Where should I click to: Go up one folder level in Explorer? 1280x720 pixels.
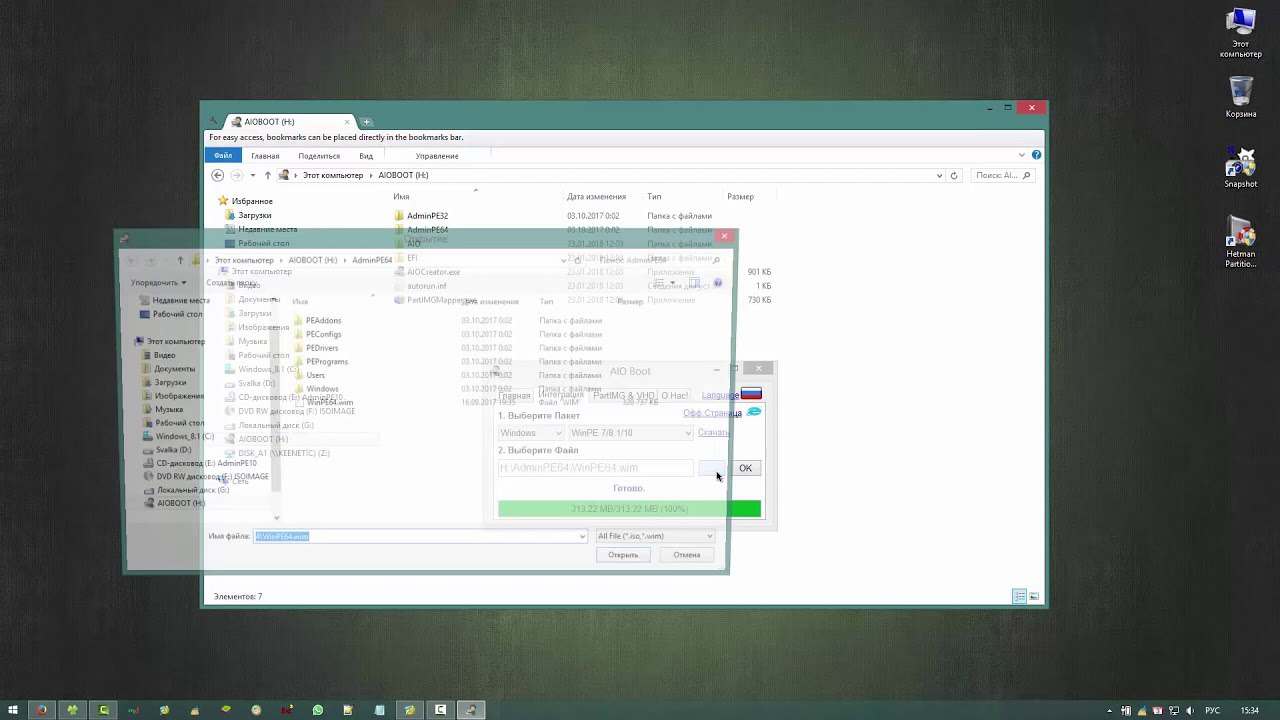[267, 175]
